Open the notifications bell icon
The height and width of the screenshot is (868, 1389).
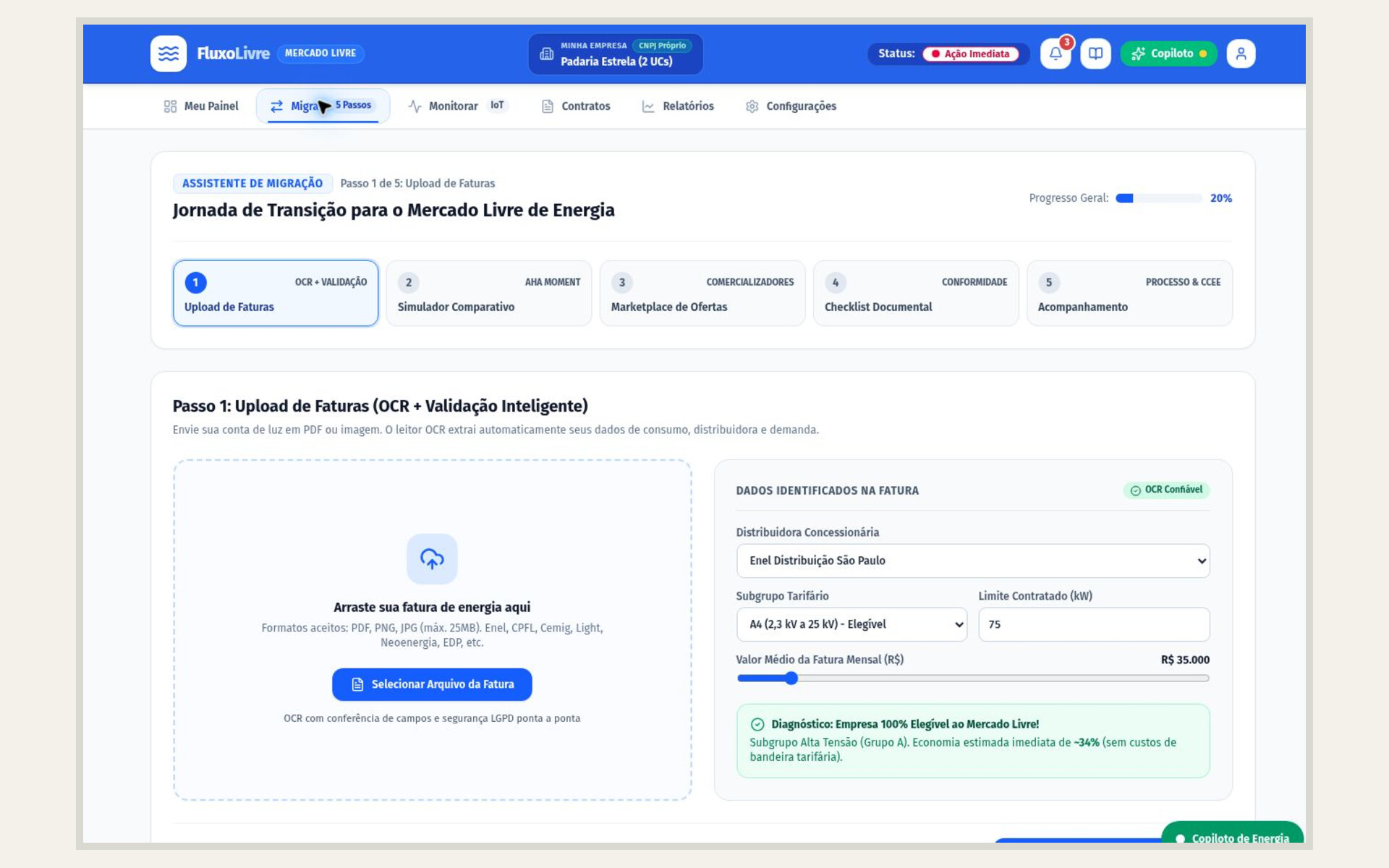(x=1055, y=54)
